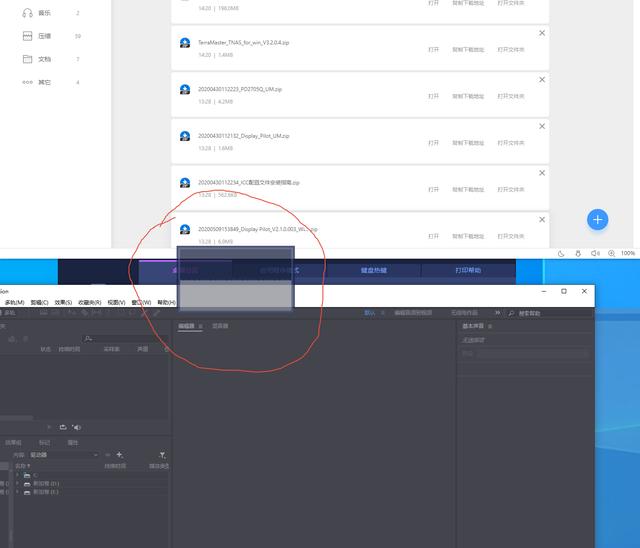The image size is (640, 548).
Task: Open the 帮助(H) menu in Audition
Action: pos(167,302)
